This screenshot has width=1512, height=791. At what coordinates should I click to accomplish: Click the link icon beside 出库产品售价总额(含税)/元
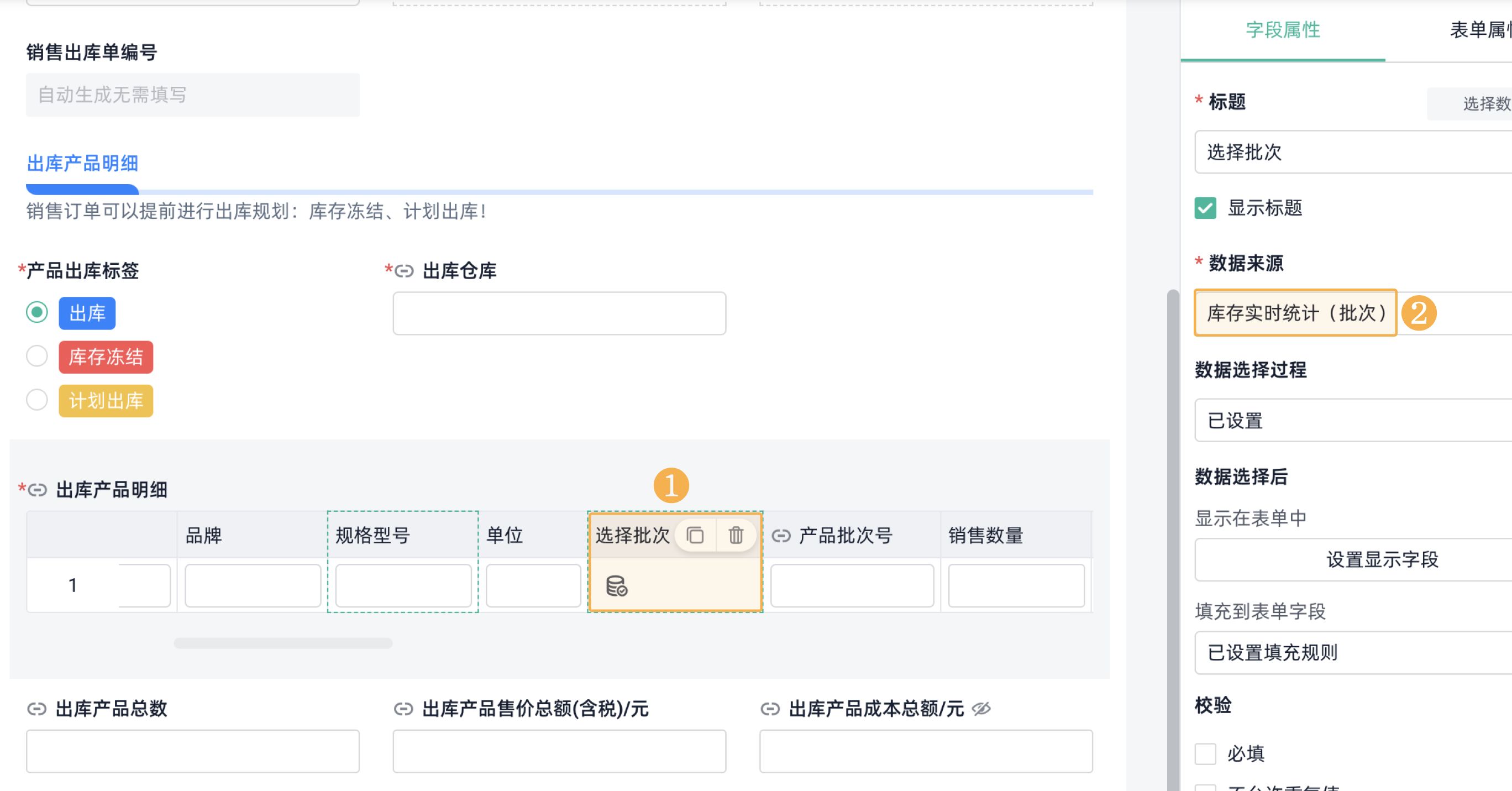pos(403,709)
